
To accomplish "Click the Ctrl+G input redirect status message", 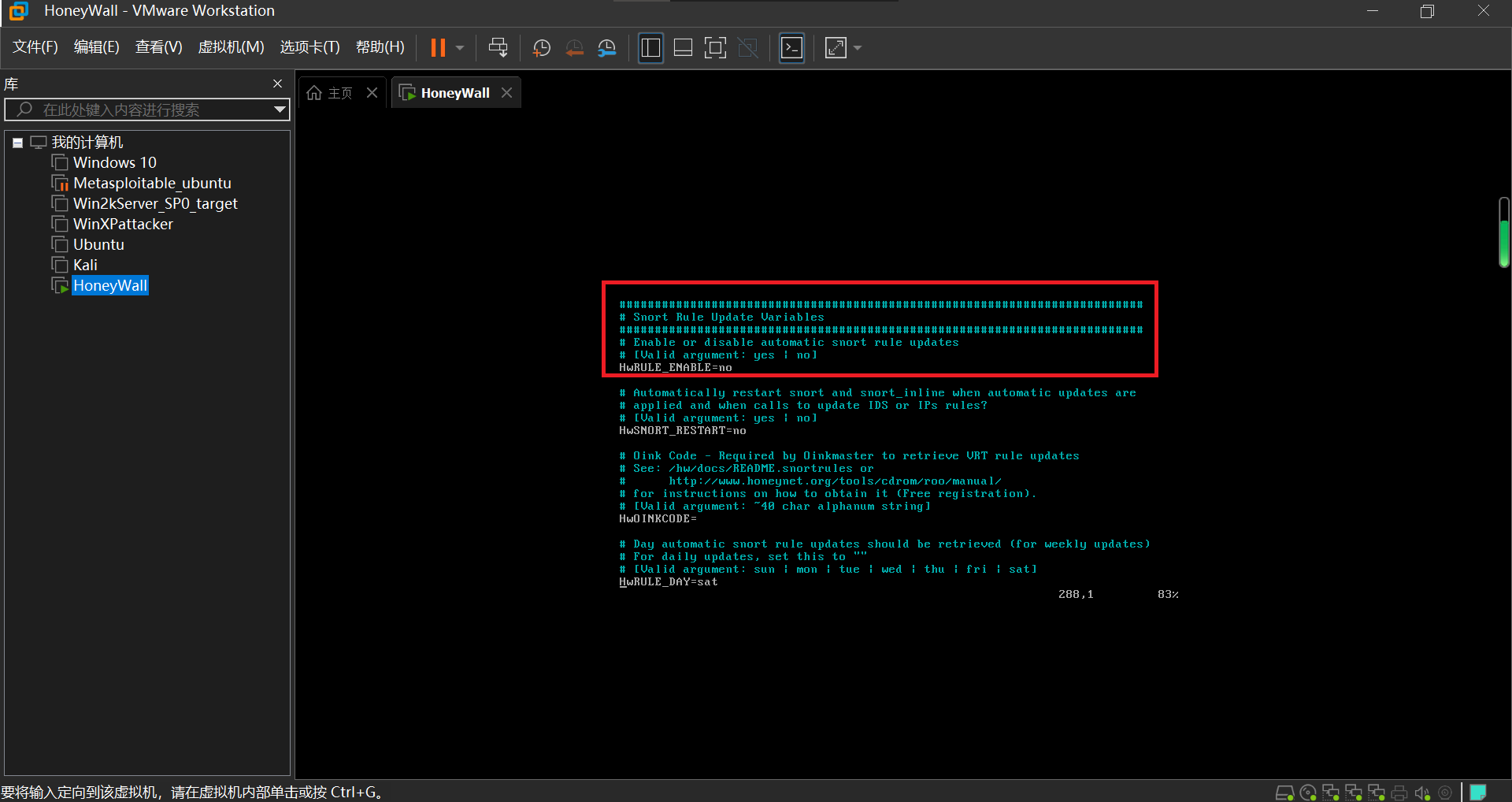I will pyautogui.click(x=192, y=793).
